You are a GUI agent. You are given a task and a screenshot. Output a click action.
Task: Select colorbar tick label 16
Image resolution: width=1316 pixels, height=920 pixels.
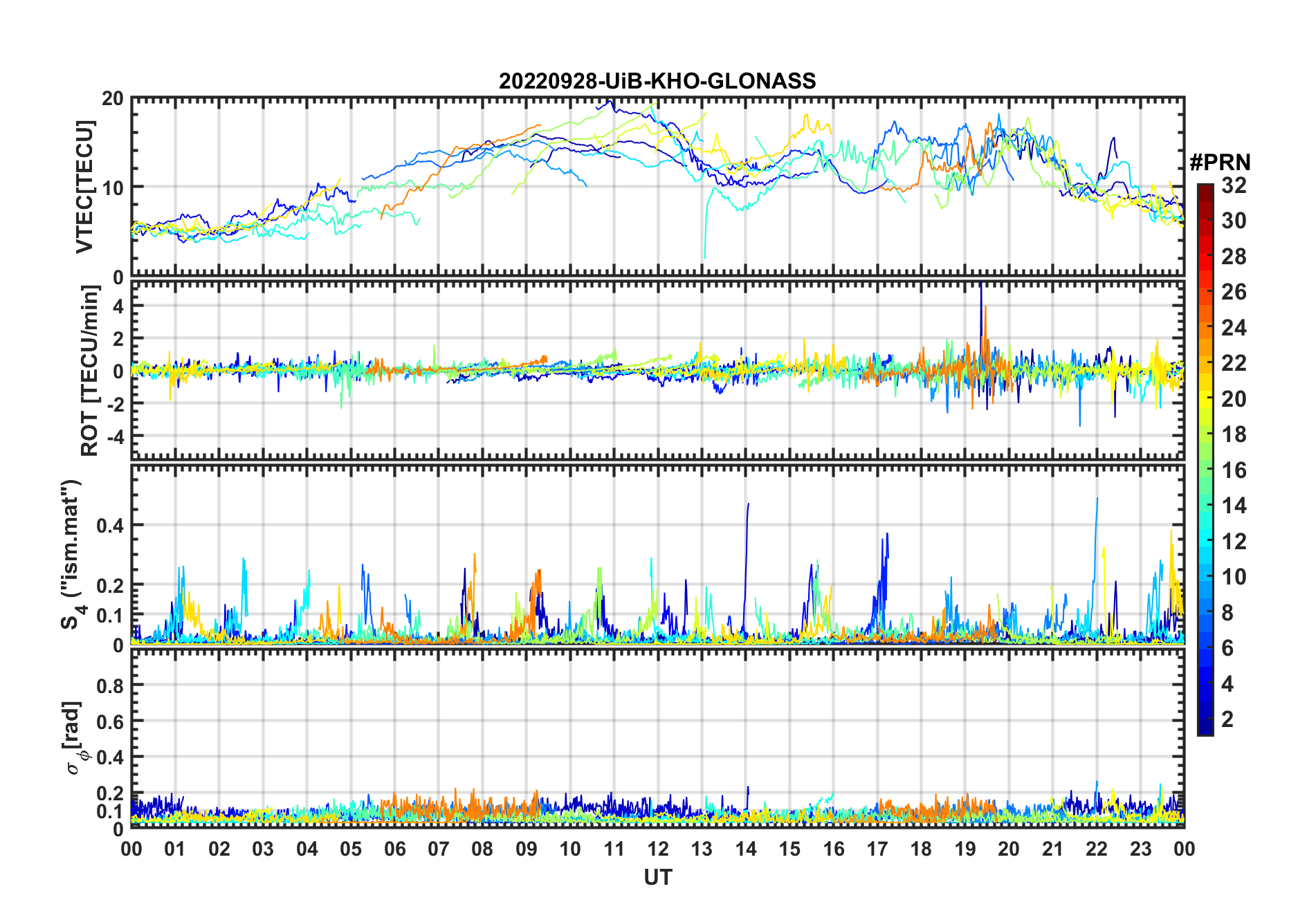click(x=1234, y=470)
